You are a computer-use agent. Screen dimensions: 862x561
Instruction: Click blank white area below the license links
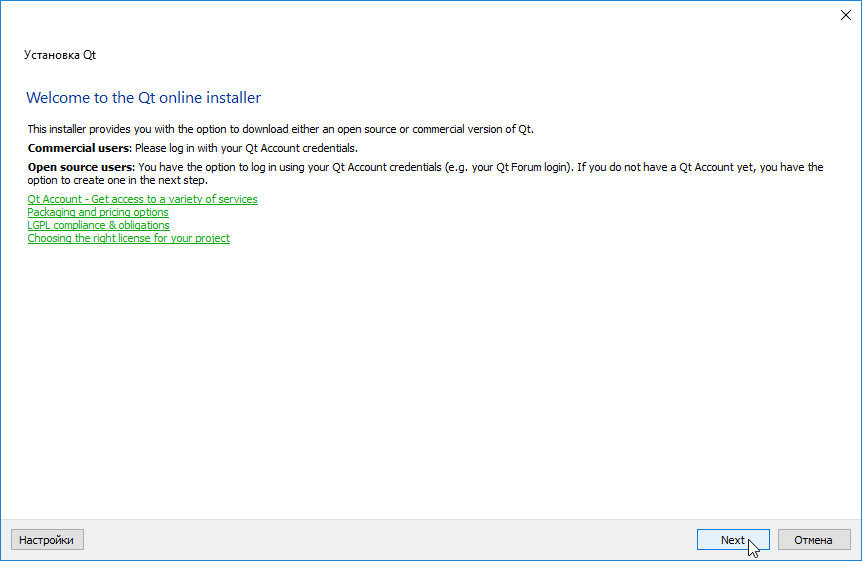coord(430,380)
